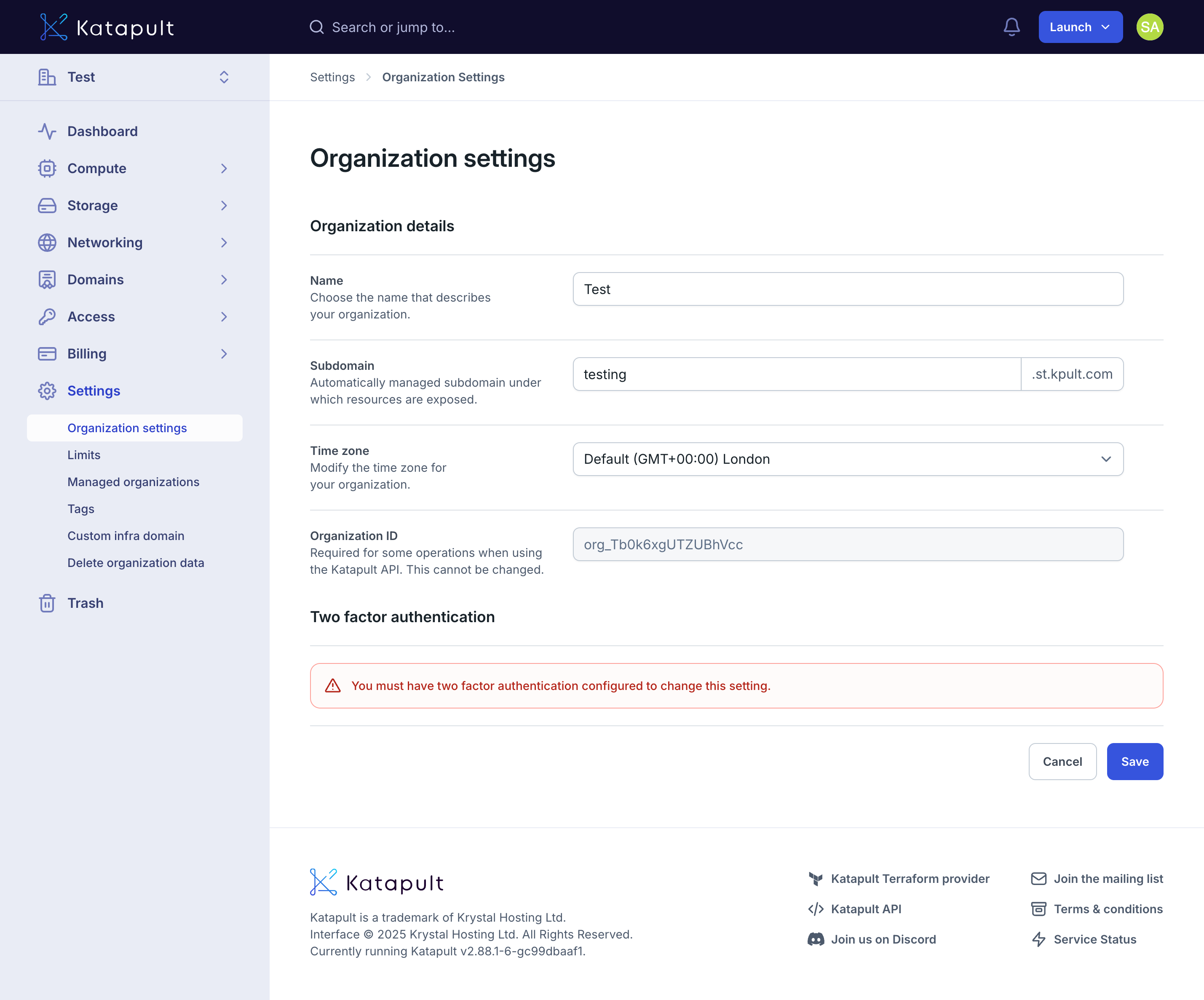This screenshot has width=1204, height=1000.
Task: Open Trash in the sidebar
Action: (86, 603)
